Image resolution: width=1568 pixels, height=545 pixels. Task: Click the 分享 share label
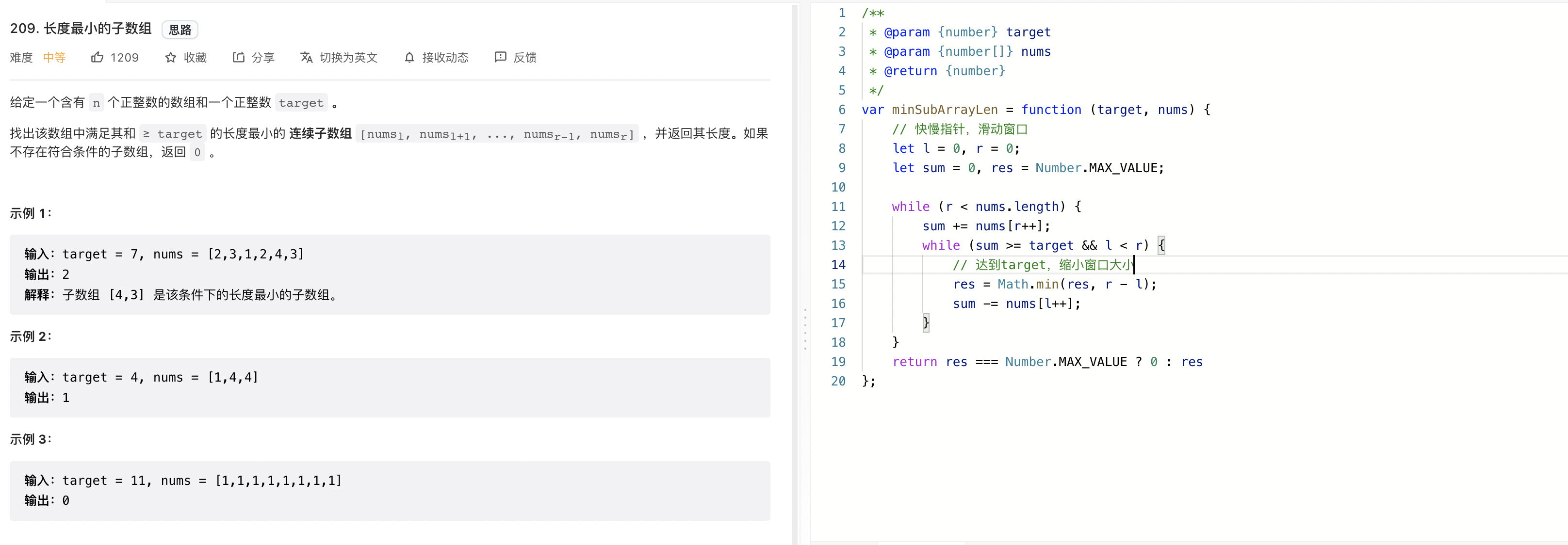[x=263, y=57]
